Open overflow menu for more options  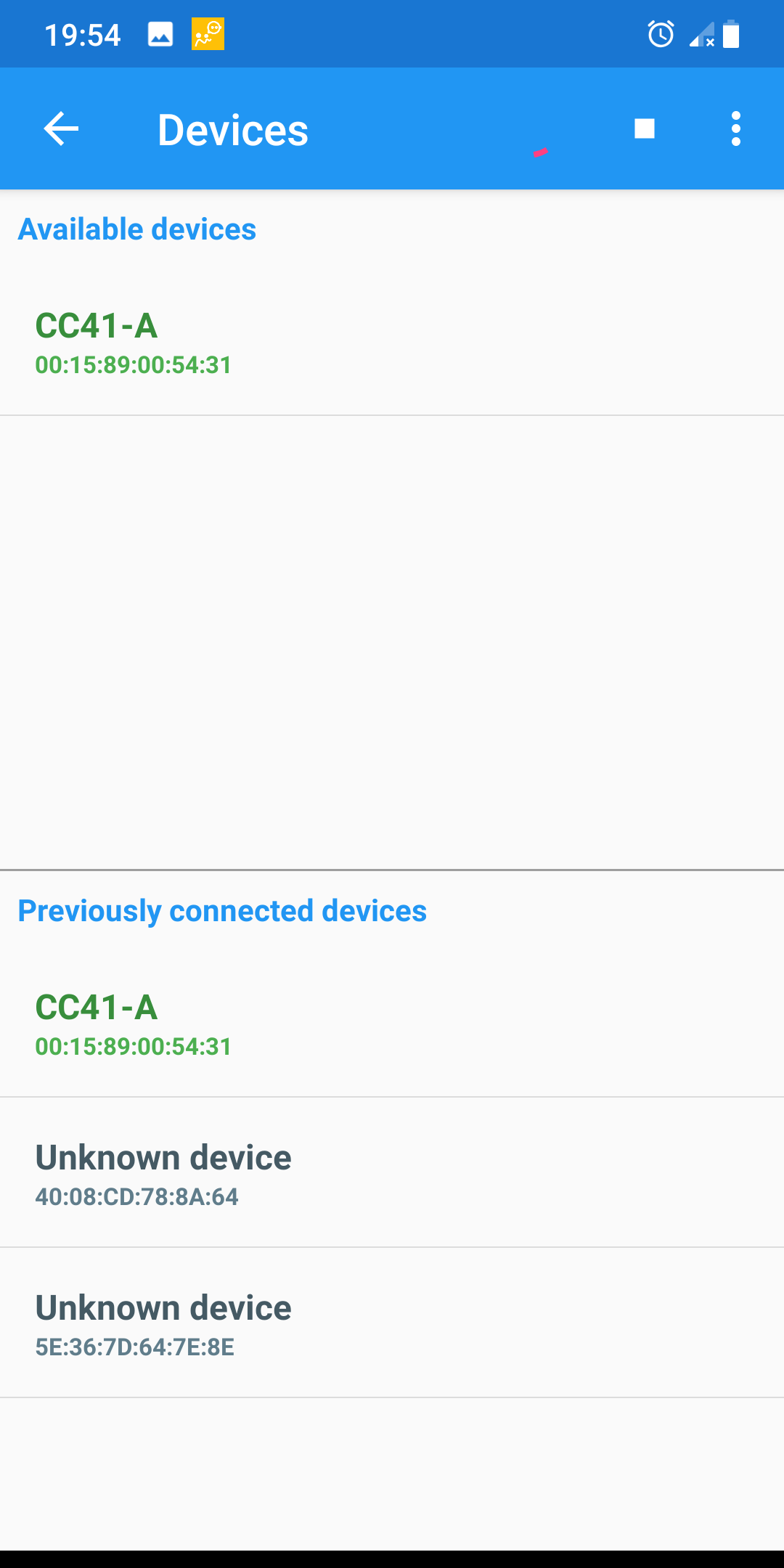[x=736, y=128]
